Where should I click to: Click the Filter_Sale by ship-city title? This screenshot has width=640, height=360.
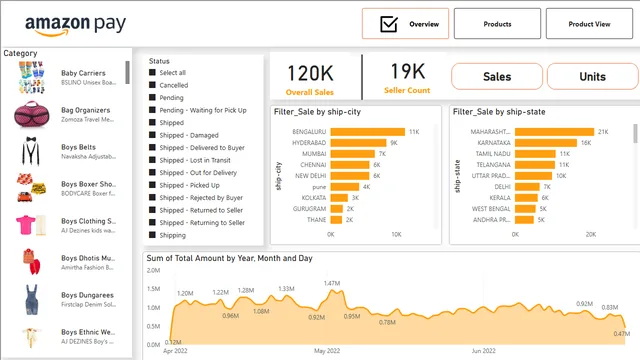click(x=317, y=112)
